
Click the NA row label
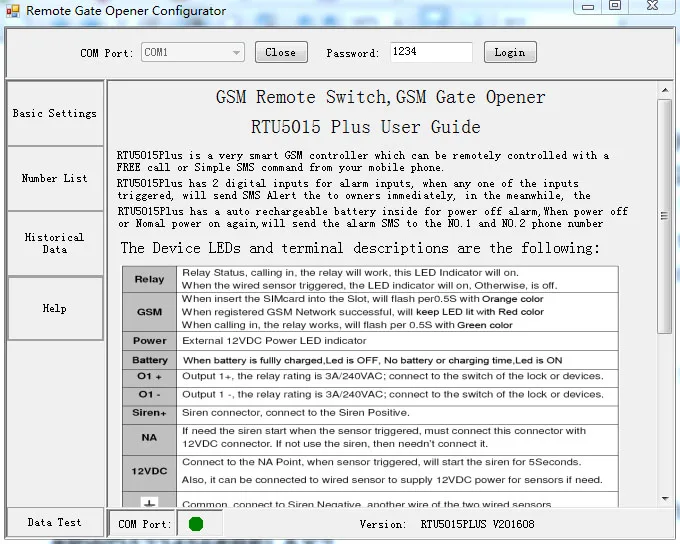coord(149,438)
